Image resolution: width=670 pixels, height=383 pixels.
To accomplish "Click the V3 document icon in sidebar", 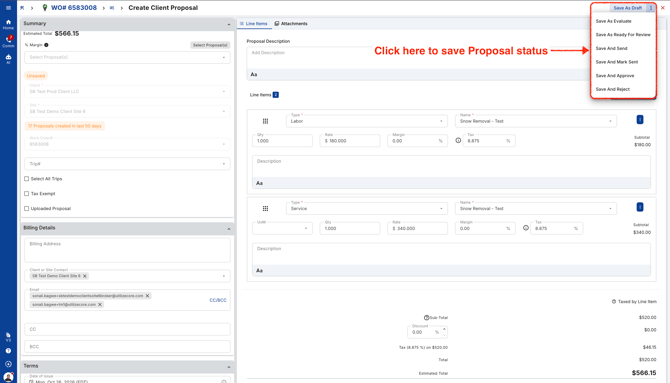I will [8, 337].
